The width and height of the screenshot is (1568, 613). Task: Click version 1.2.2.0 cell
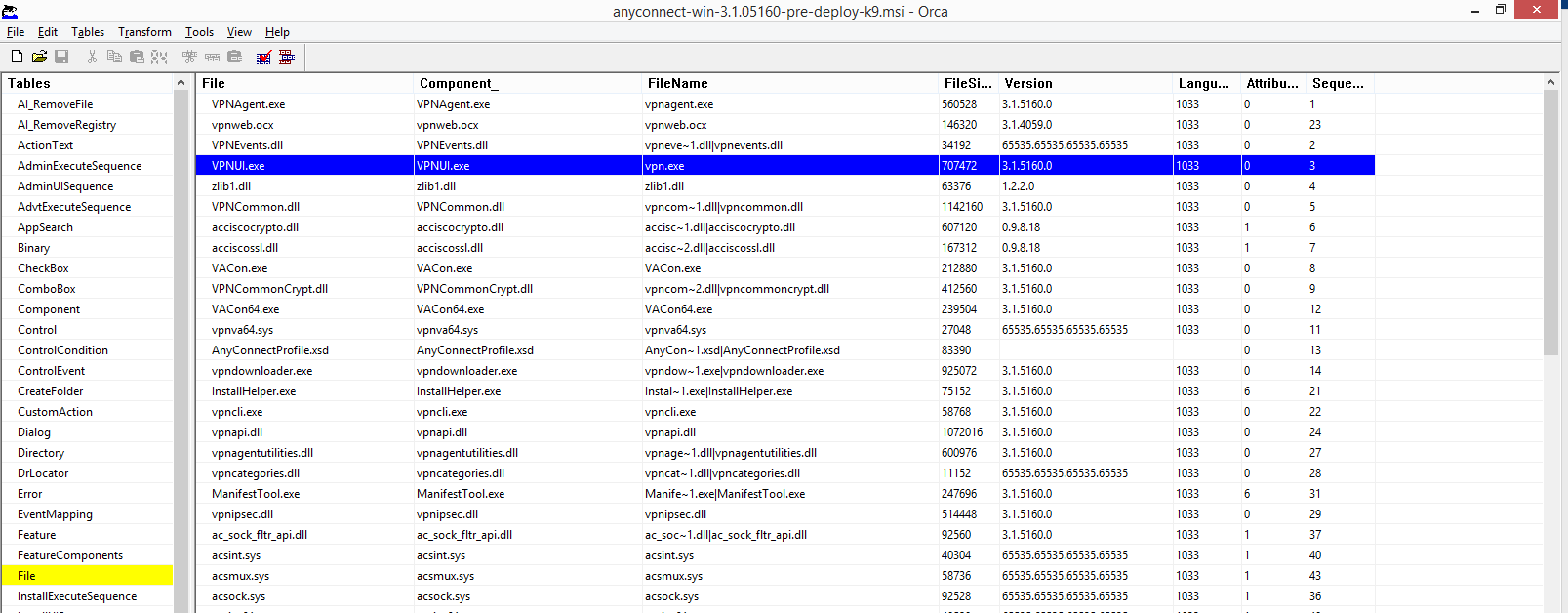pyautogui.click(x=1018, y=186)
